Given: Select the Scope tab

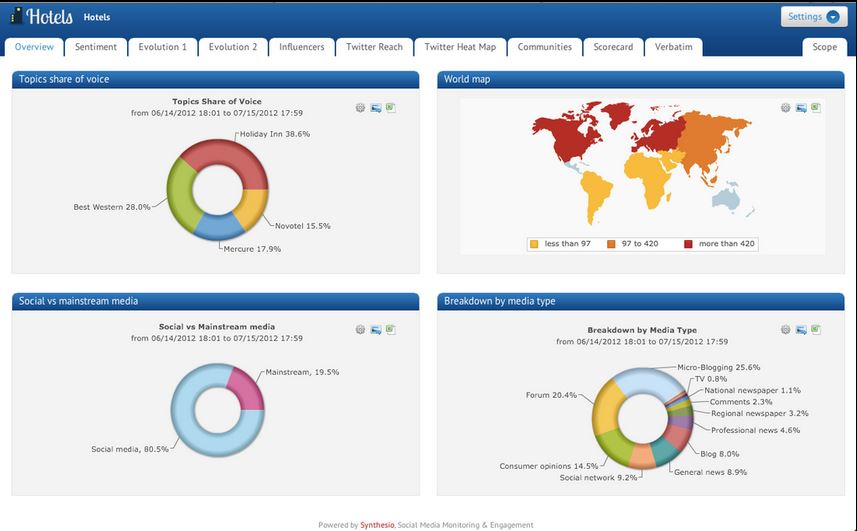Looking at the screenshot, I should [824, 47].
